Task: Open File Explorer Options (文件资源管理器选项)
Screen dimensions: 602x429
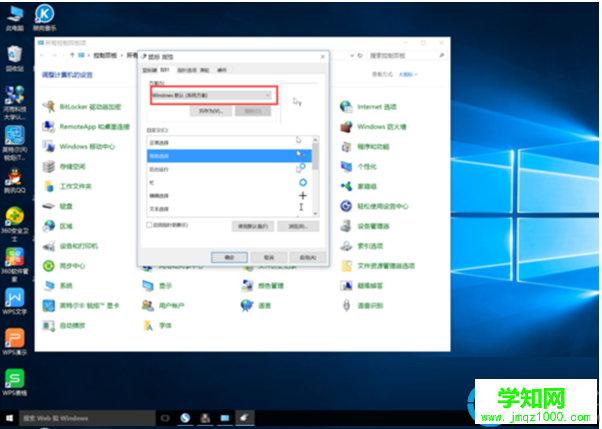Action: [377, 266]
